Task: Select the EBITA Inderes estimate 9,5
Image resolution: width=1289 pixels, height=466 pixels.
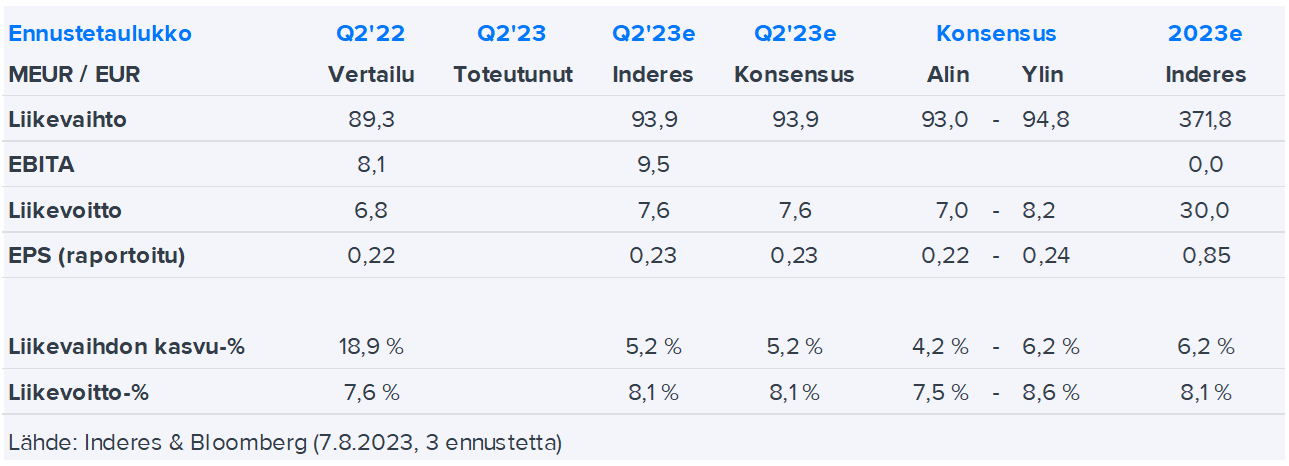Action: 653,165
